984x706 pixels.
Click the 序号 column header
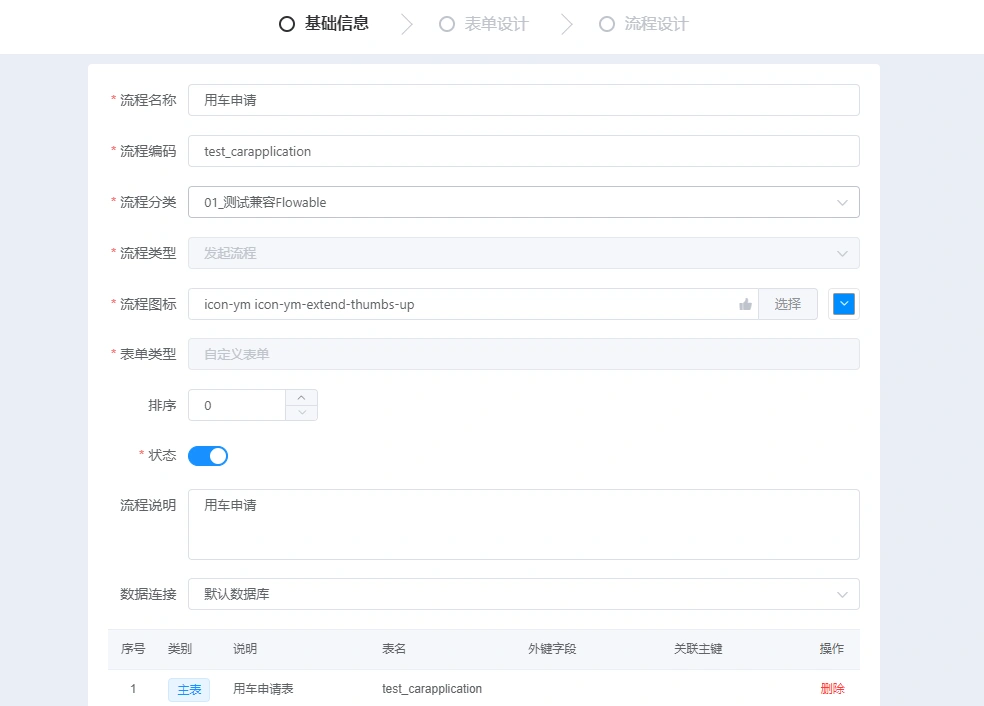[133, 649]
